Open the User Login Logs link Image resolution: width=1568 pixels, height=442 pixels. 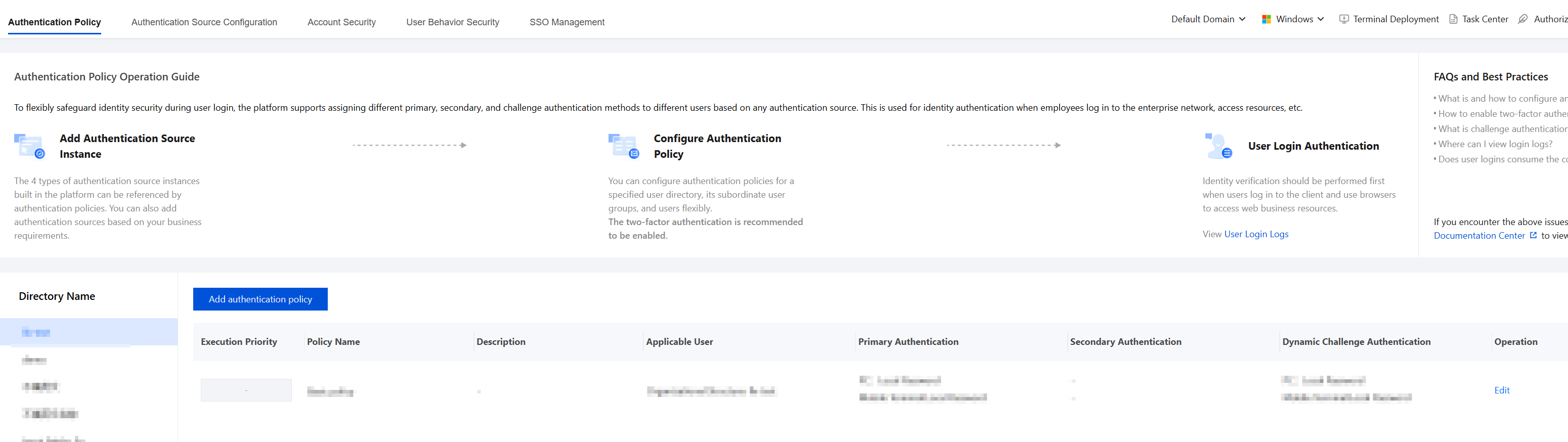click(1256, 234)
